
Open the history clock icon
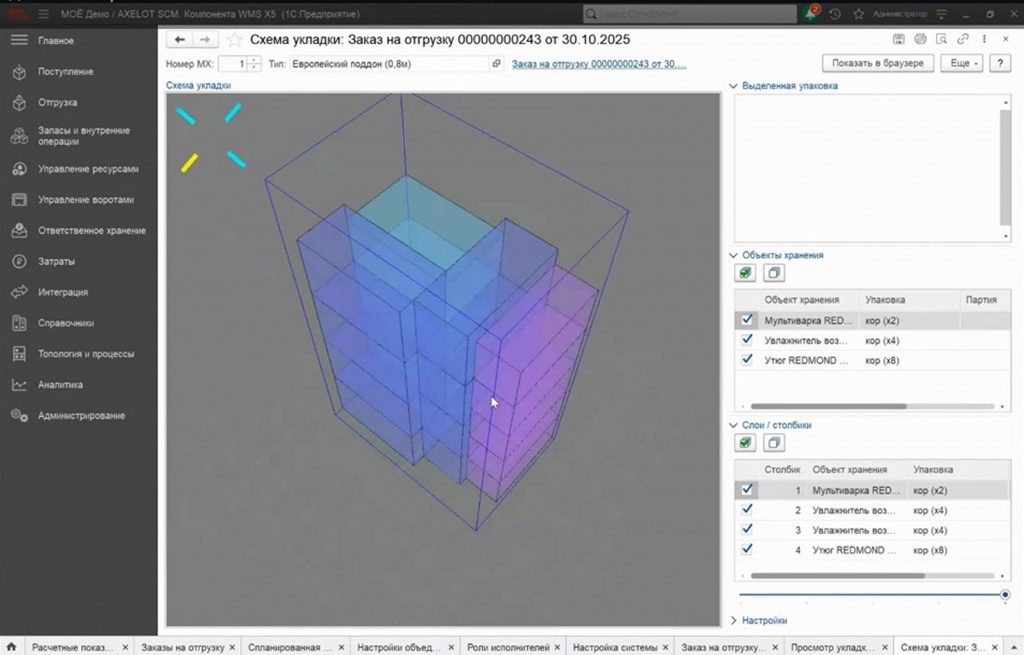point(835,14)
